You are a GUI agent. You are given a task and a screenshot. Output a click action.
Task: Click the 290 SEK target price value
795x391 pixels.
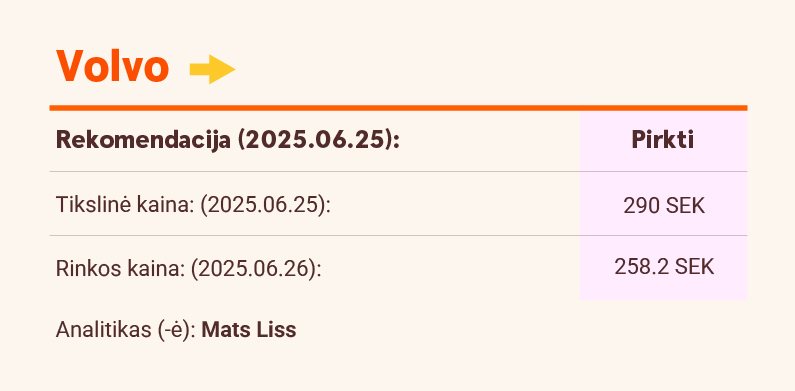tap(664, 206)
